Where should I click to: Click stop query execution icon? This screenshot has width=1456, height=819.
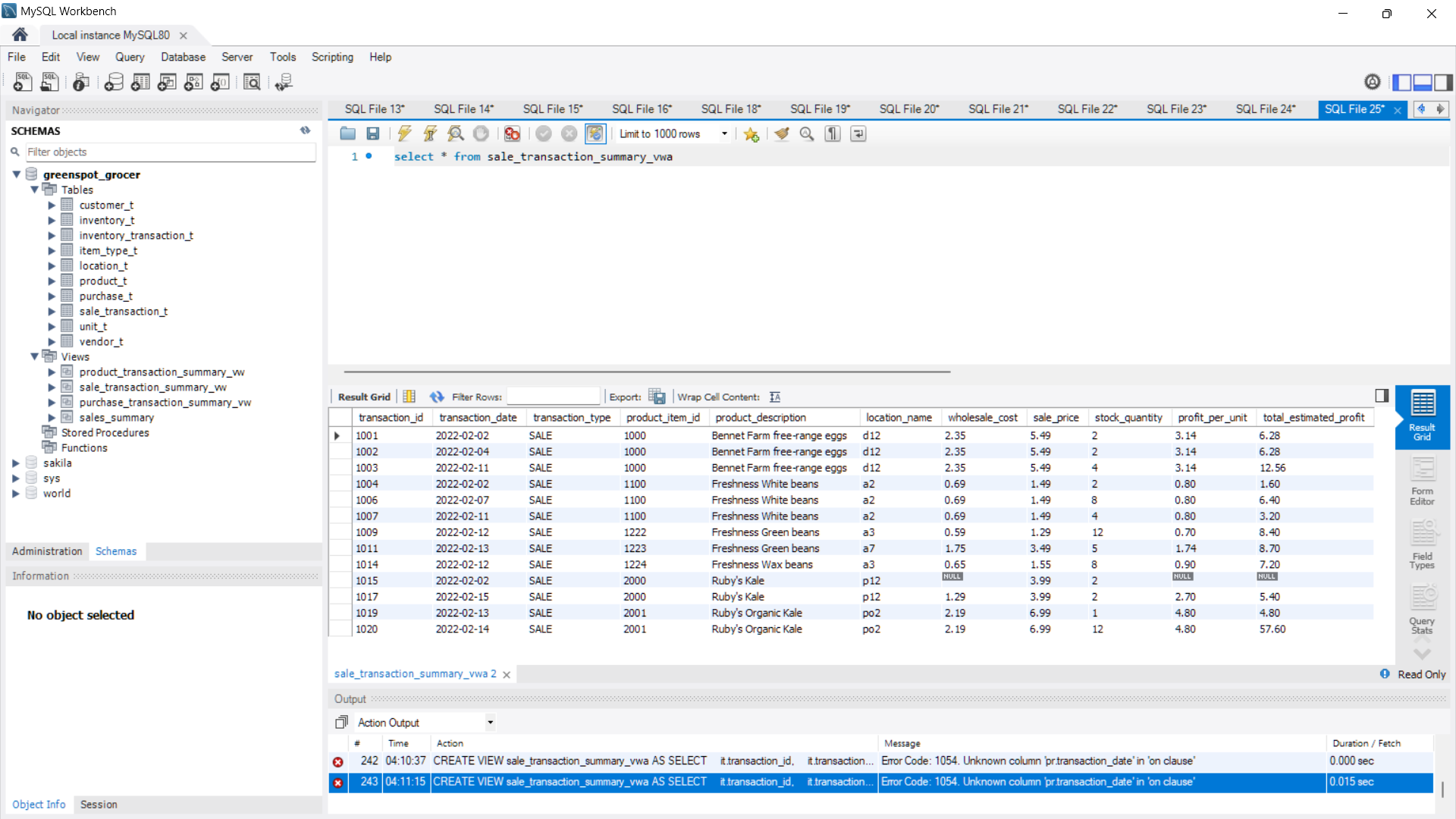481,133
